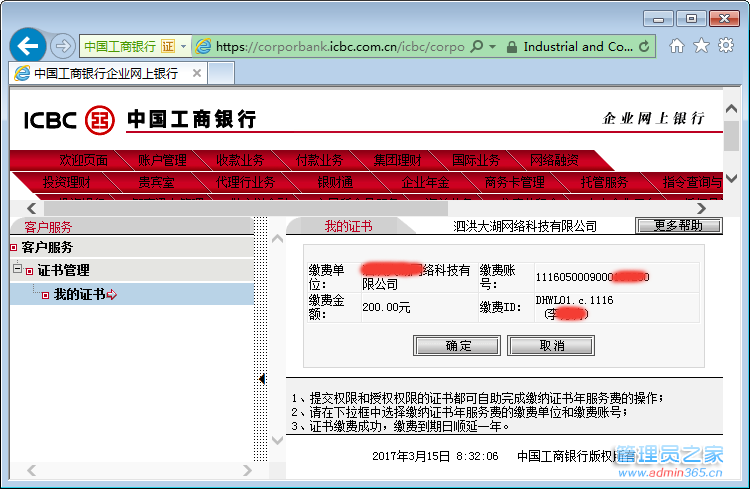Open the 商务卡管理 menu
Image resolution: width=750 pixels, height=489 pixels.
tap(515, 182)
